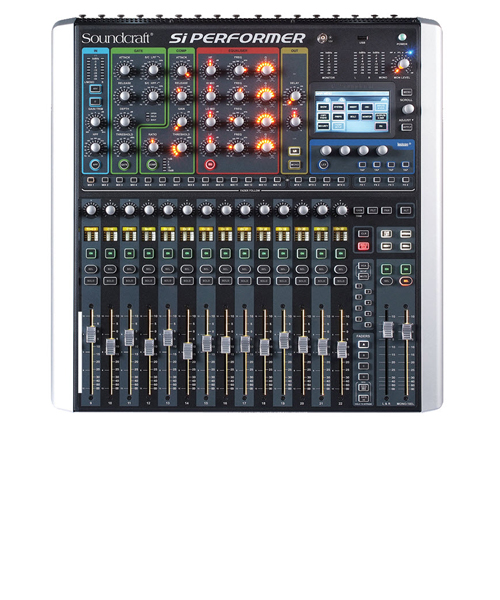500x600 pixels.
Task: Click the Gate ATTACK knob
Action: (124, 70)
